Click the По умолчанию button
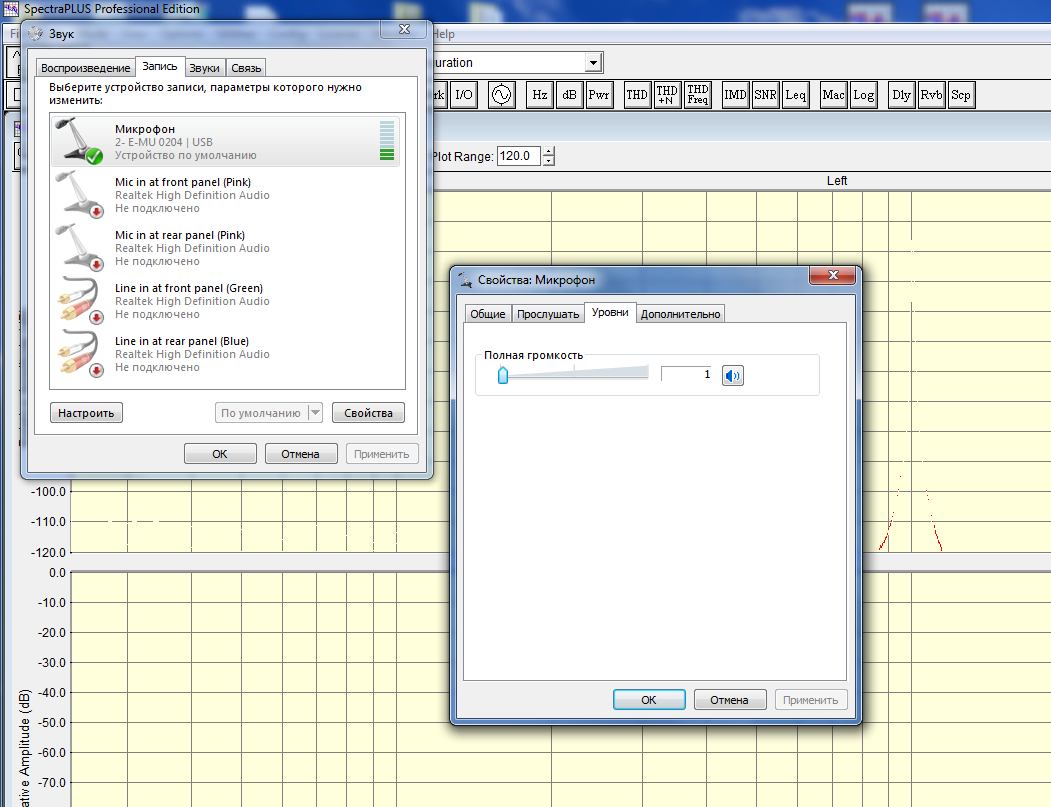The height and width of the screenshot is (807, 1051). [261, 413]
